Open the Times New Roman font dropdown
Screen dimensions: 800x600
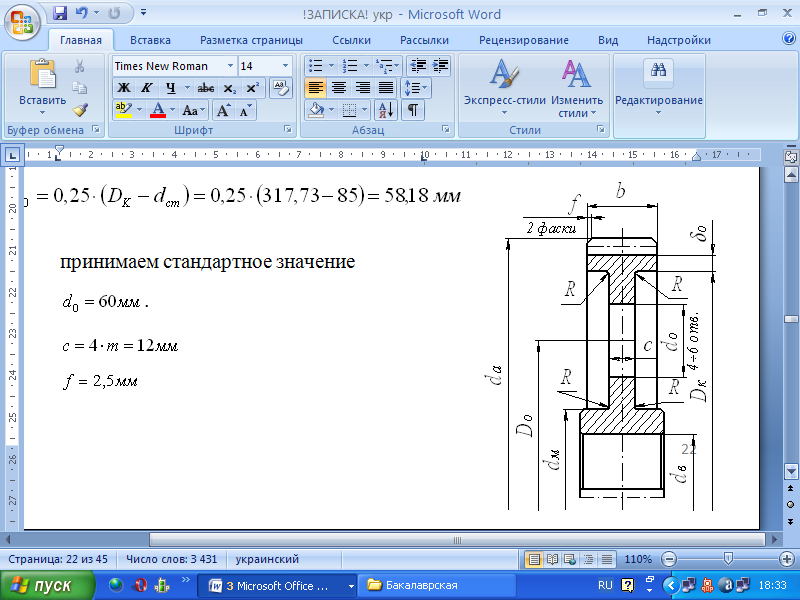[231, 66]
